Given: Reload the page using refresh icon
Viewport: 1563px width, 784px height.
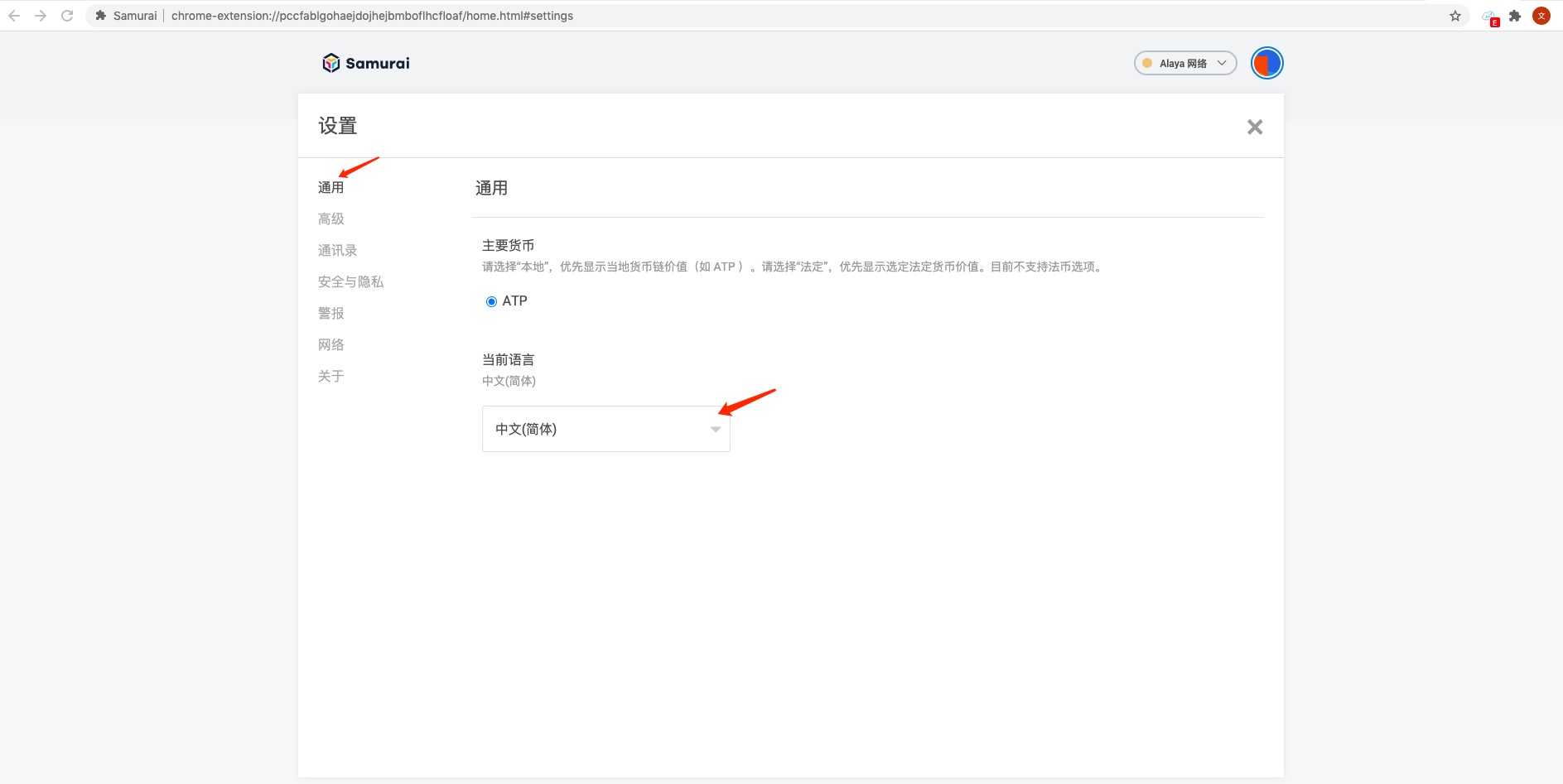Looking at the screenshot, I should coord(67,16).
